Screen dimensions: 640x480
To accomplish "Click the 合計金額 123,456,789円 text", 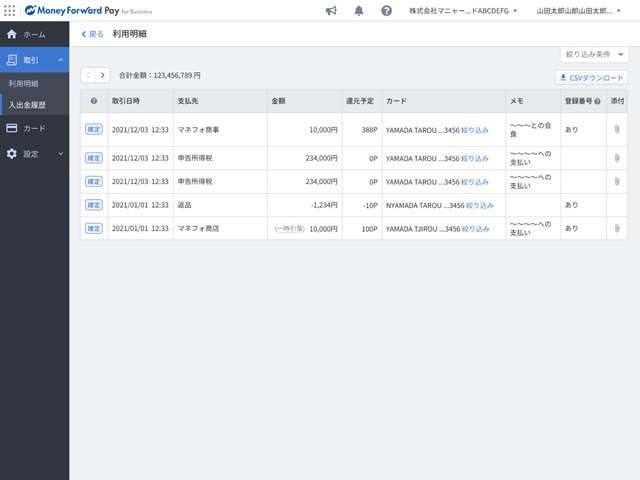I will tap(160, 75).
